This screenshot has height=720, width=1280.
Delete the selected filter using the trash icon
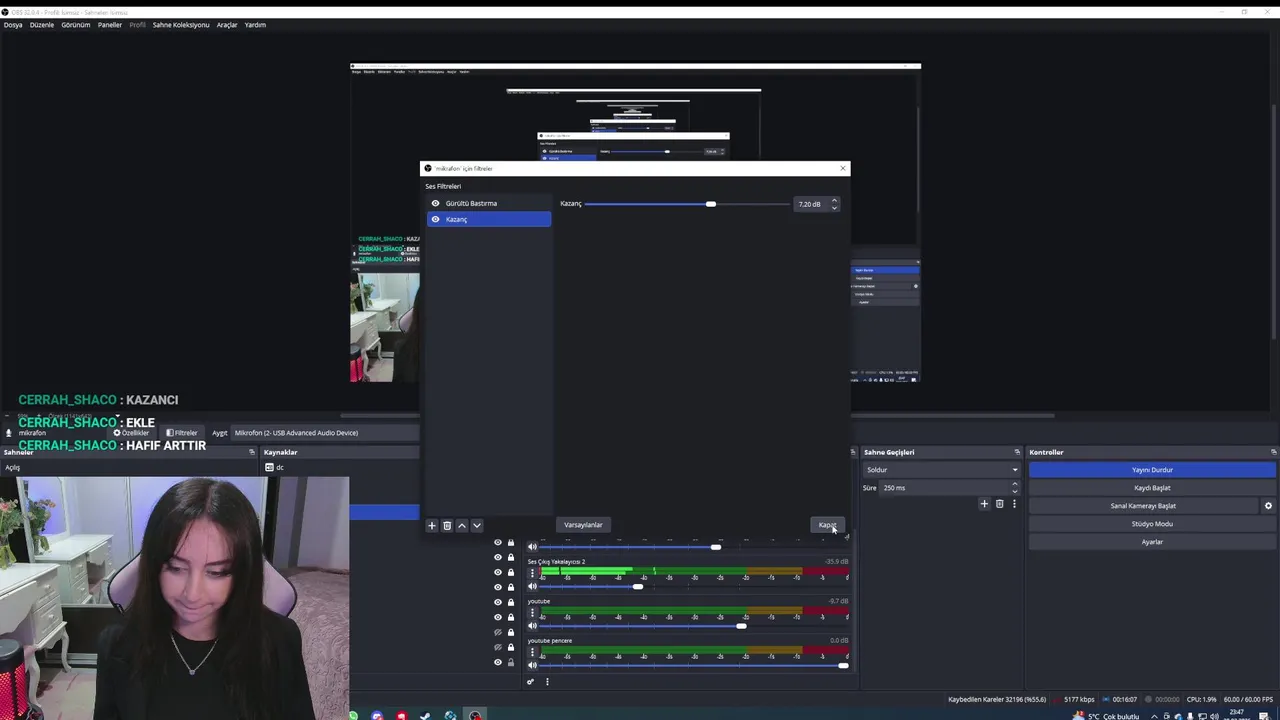447,525
